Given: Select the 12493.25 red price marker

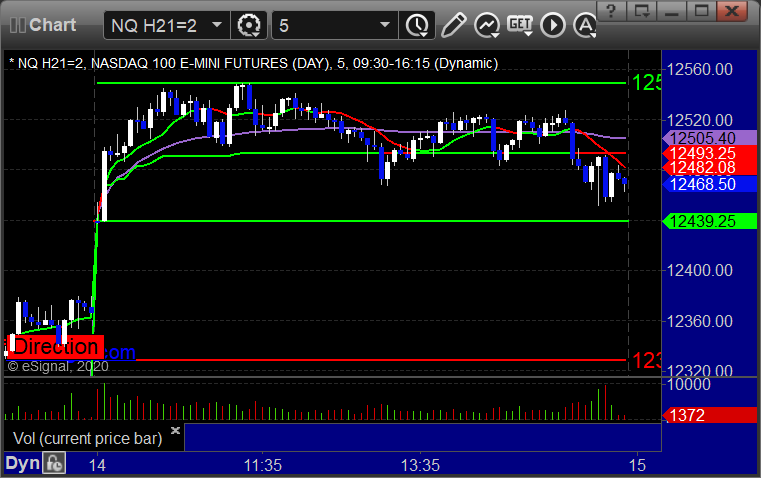Looking at the screenshot, I should 710,153.
